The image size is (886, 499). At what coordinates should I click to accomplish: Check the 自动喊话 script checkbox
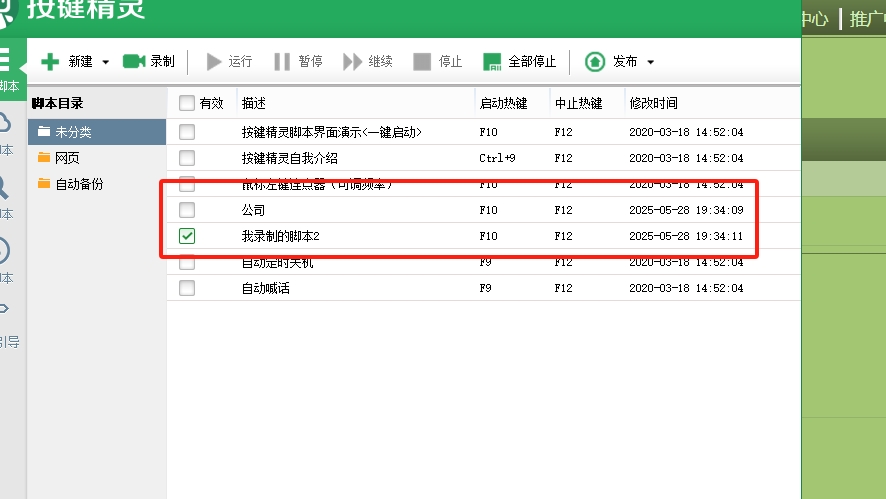tap(187, 288)
